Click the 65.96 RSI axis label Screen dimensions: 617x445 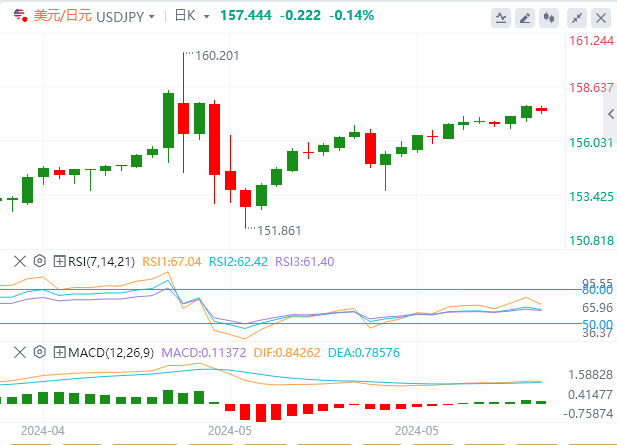(597, 308)
